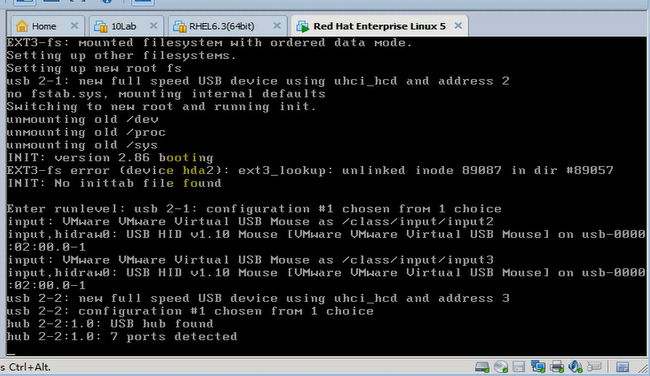Click the paused VM icon on 10Lab tab
Image resolution: width=650 pixels, height=376 pixels.
[101, 26]
